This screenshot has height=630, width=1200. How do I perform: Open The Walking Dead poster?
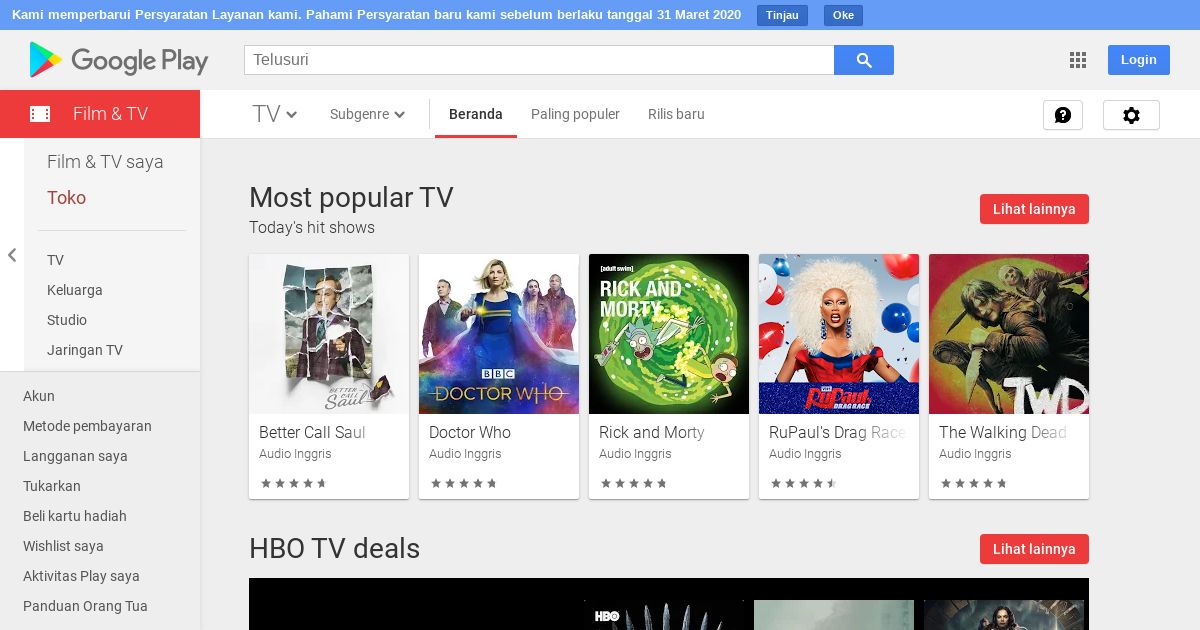click(x=1009, y=334)
